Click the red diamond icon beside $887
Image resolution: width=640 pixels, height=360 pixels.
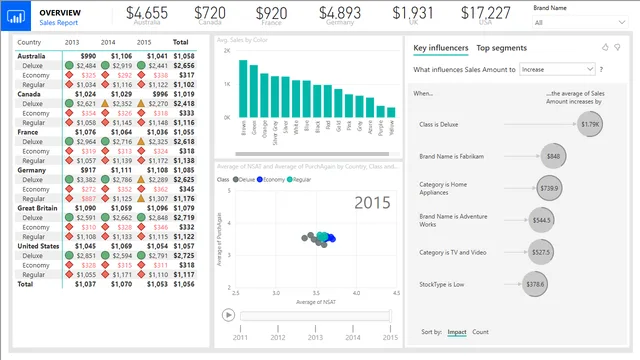point(69,198)
